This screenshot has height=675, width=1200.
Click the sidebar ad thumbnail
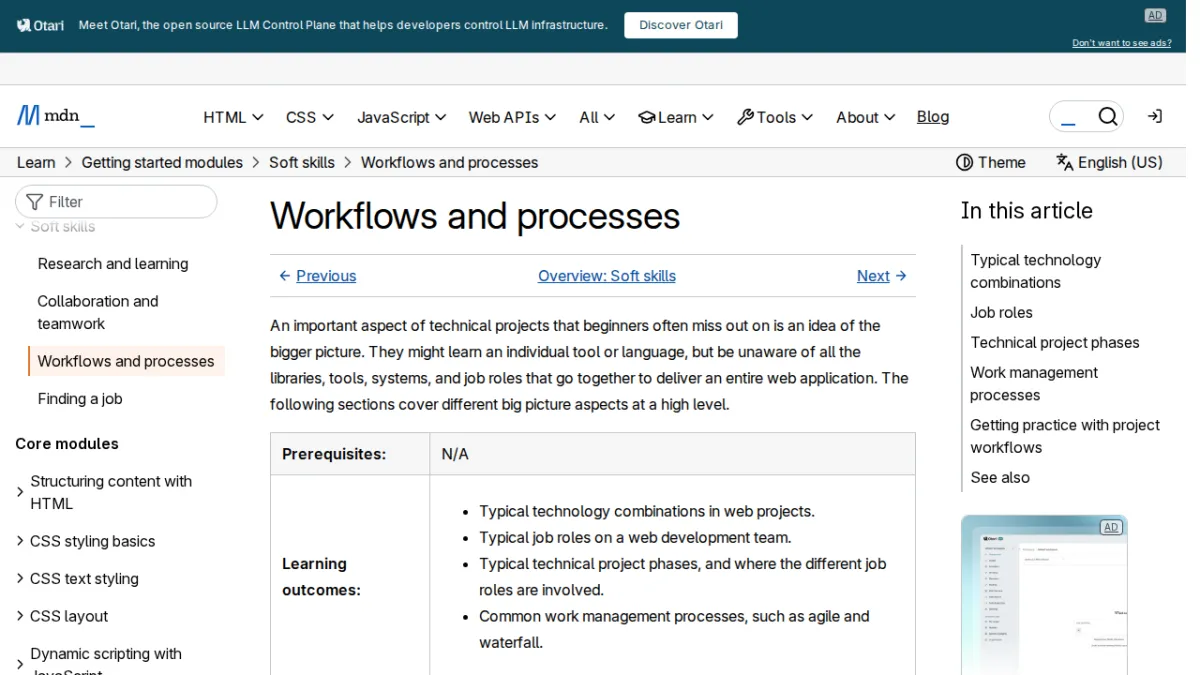click(1044, 595)
